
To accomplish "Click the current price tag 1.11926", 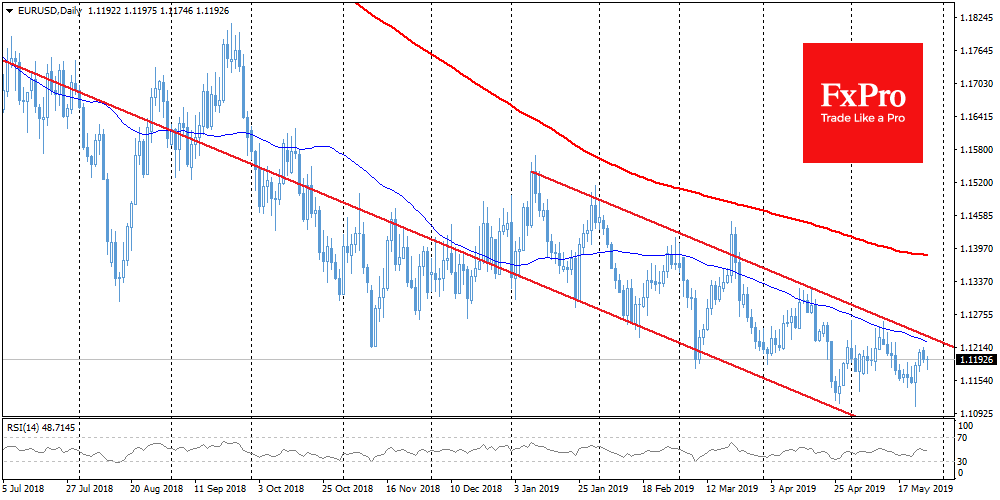I will pyautogui.click(x=976, y=359).
